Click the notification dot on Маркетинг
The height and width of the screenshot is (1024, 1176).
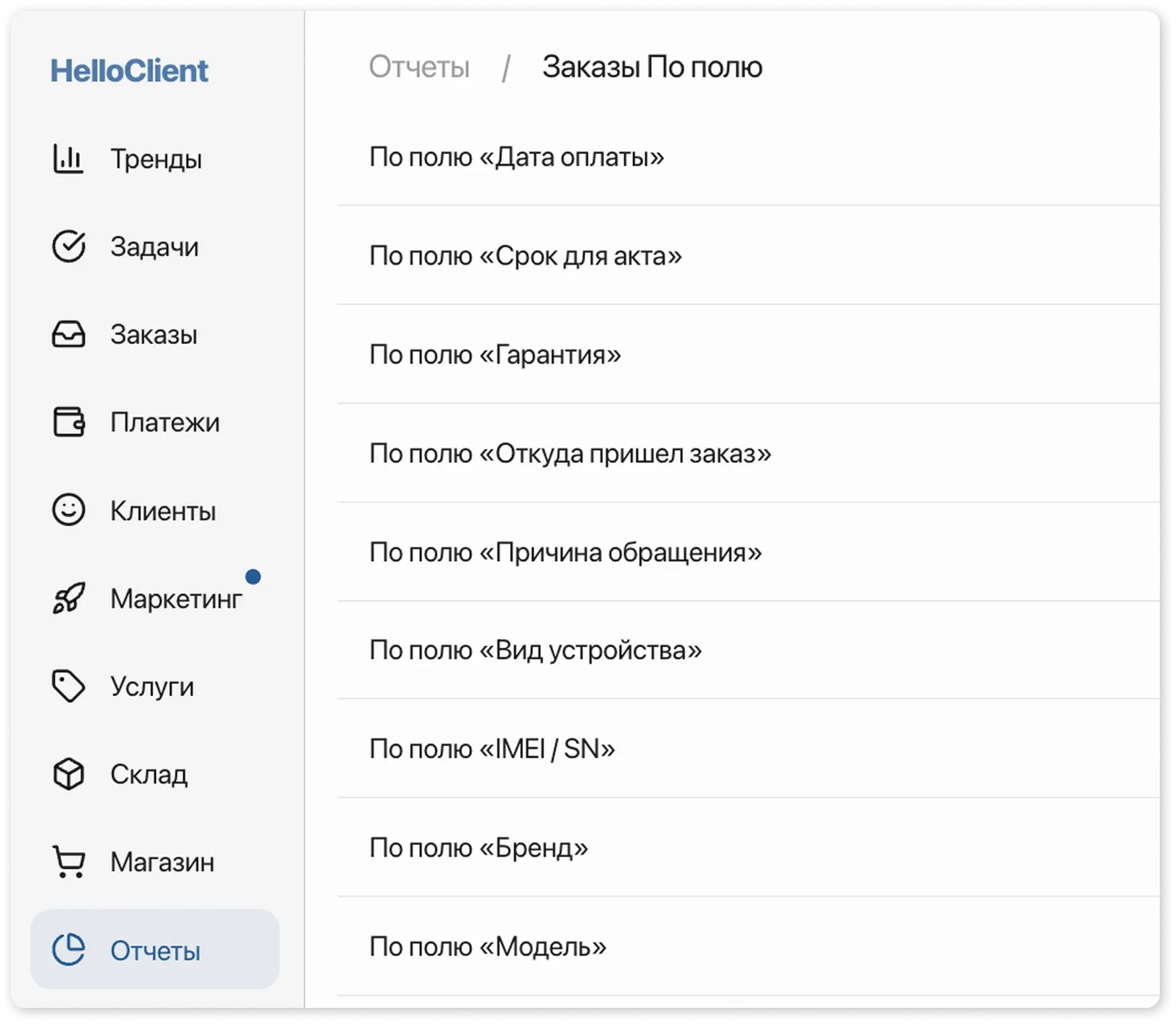coord(253,575)
